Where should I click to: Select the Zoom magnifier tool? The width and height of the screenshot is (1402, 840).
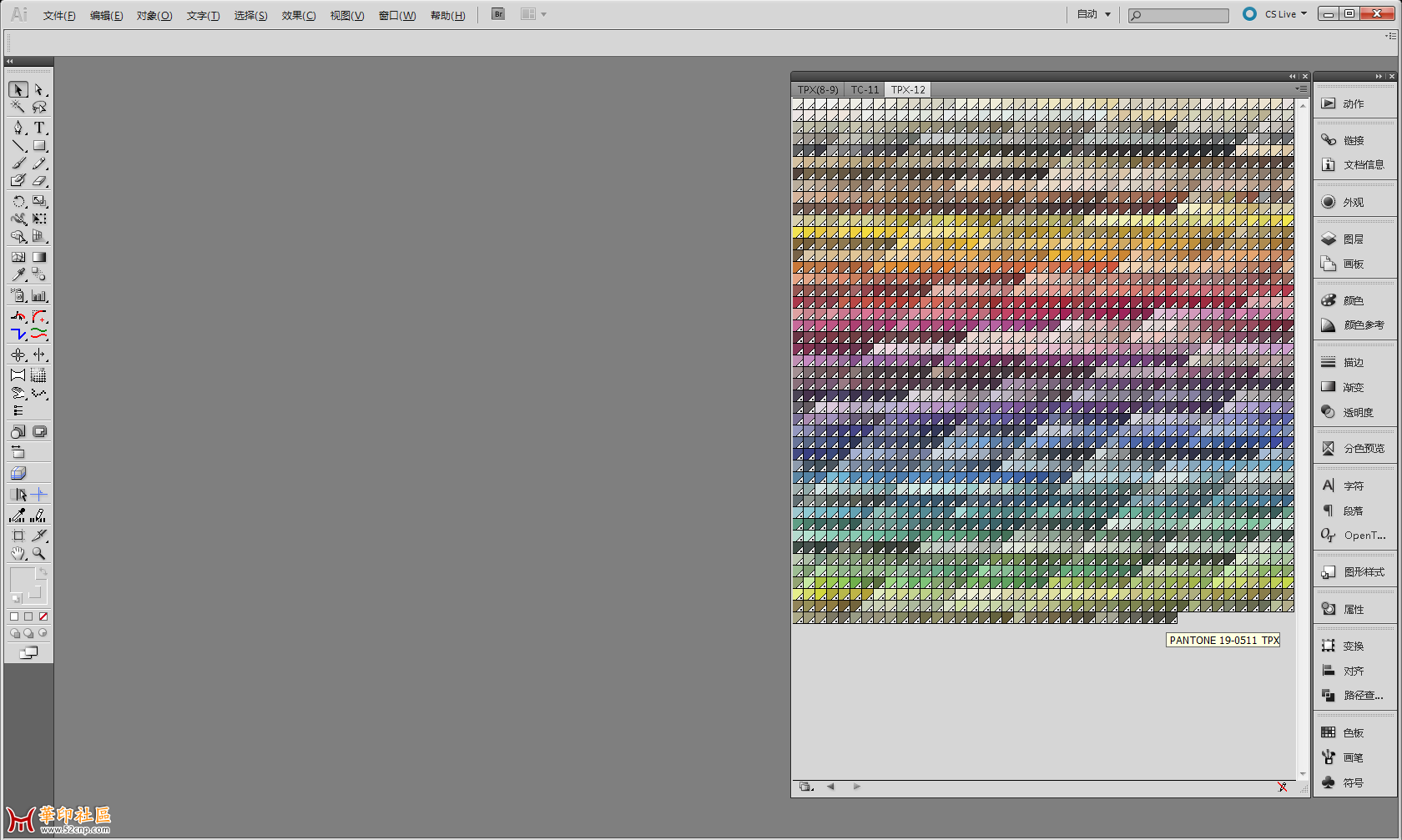pyautogui.click(x=39, y=553)
